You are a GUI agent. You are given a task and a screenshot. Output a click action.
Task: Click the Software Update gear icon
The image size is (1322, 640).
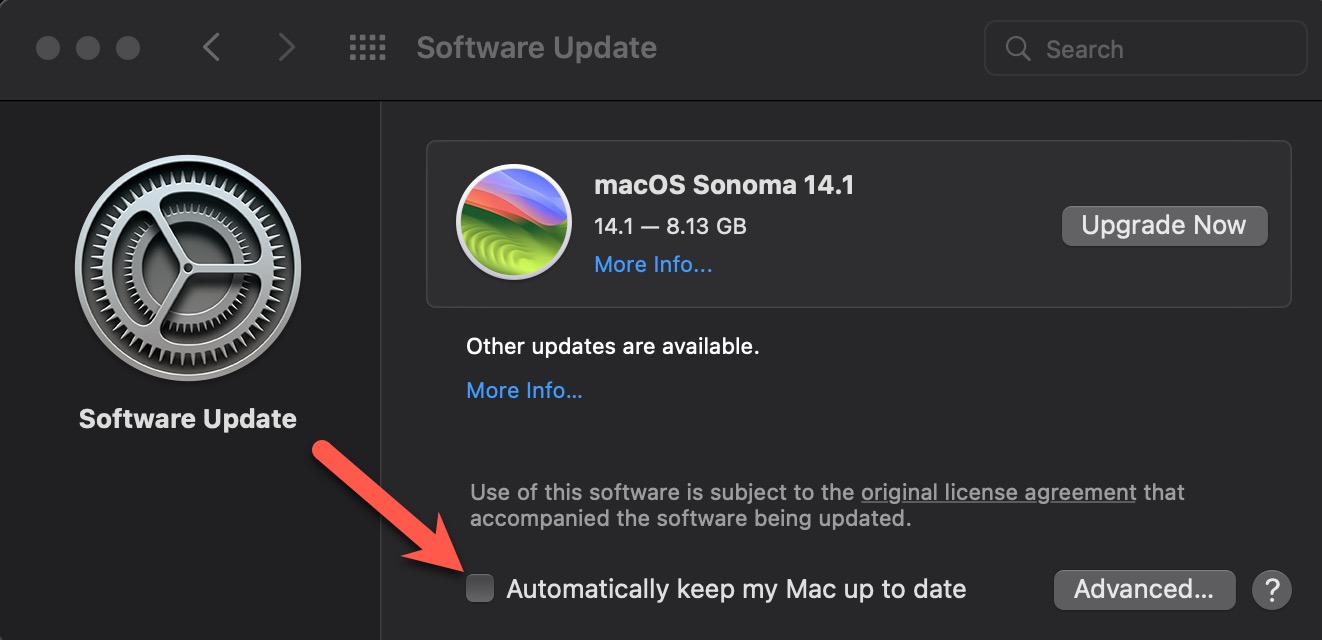point(188,269)
